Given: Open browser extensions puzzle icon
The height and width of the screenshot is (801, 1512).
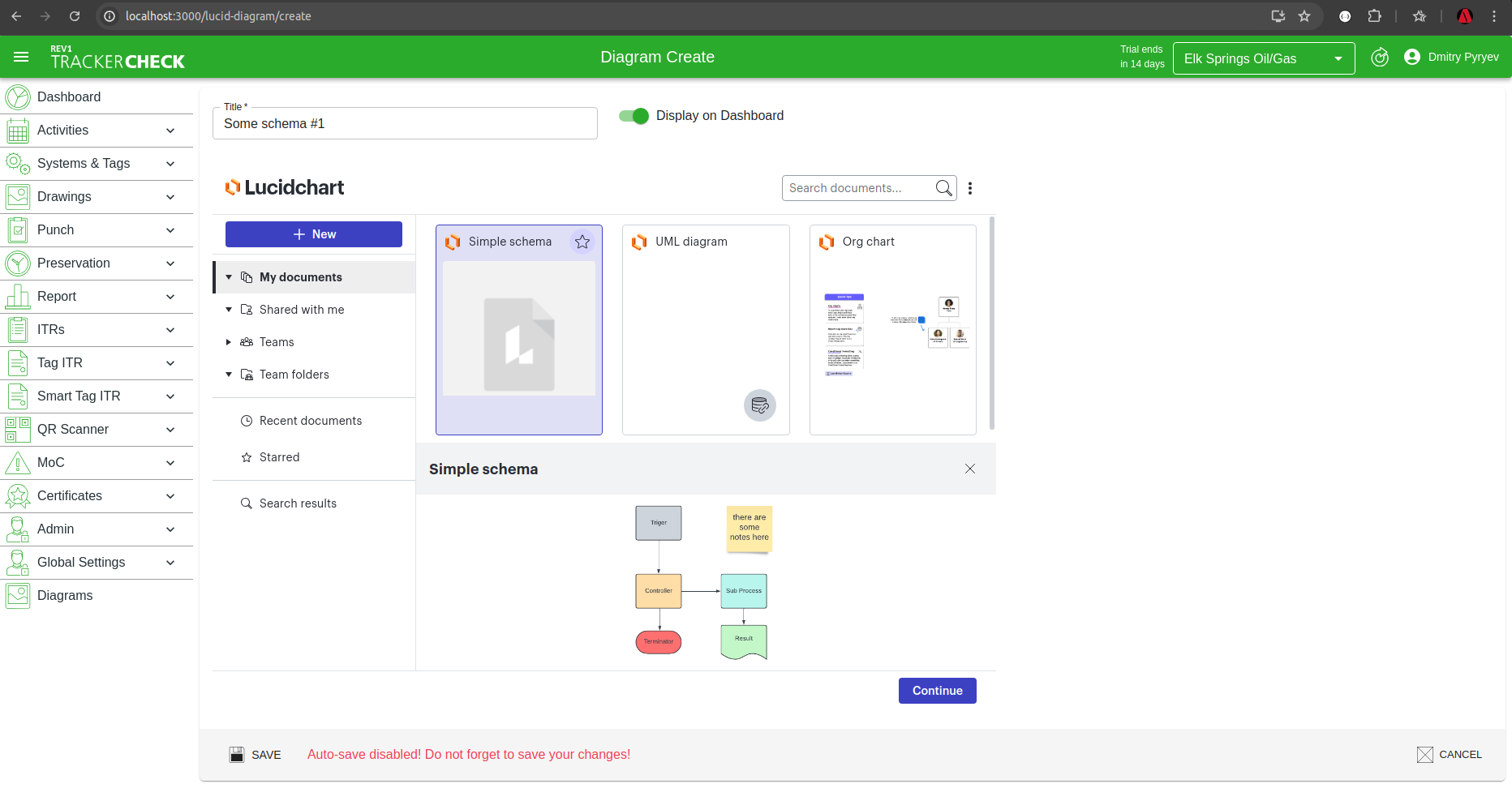Looking at the screenshot, I should [x=1374, y=16].
